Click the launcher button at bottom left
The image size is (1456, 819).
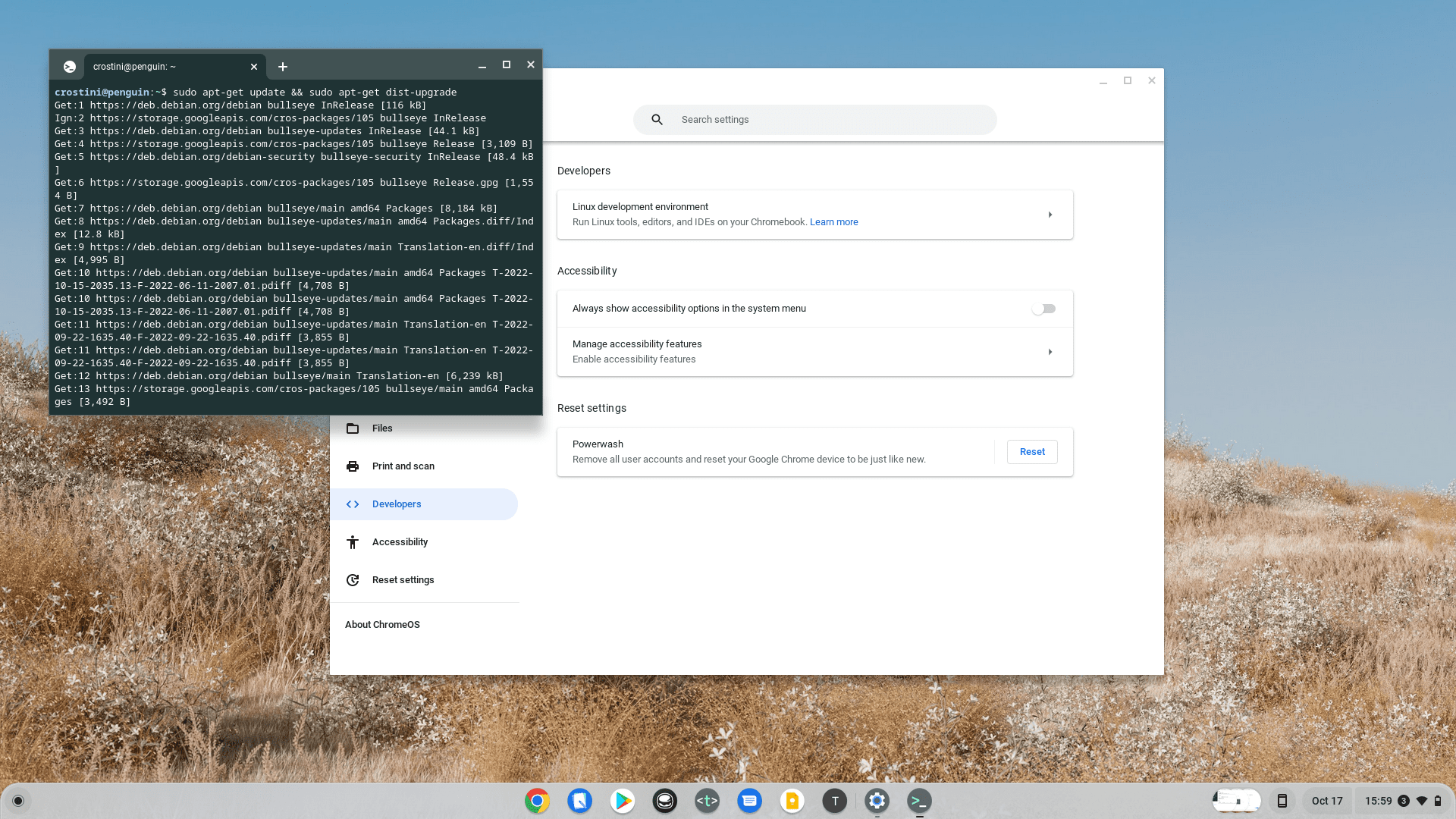18,800
